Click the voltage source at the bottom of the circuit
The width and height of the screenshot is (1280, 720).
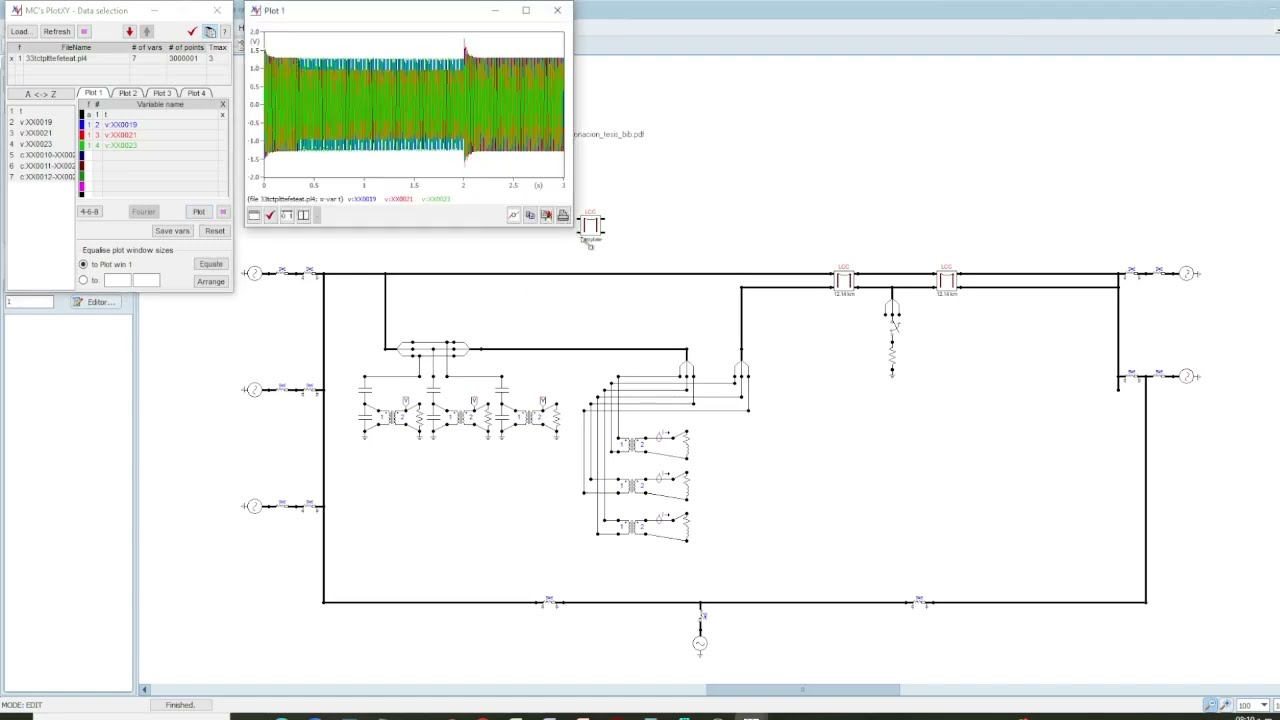[x=700, y=643]
